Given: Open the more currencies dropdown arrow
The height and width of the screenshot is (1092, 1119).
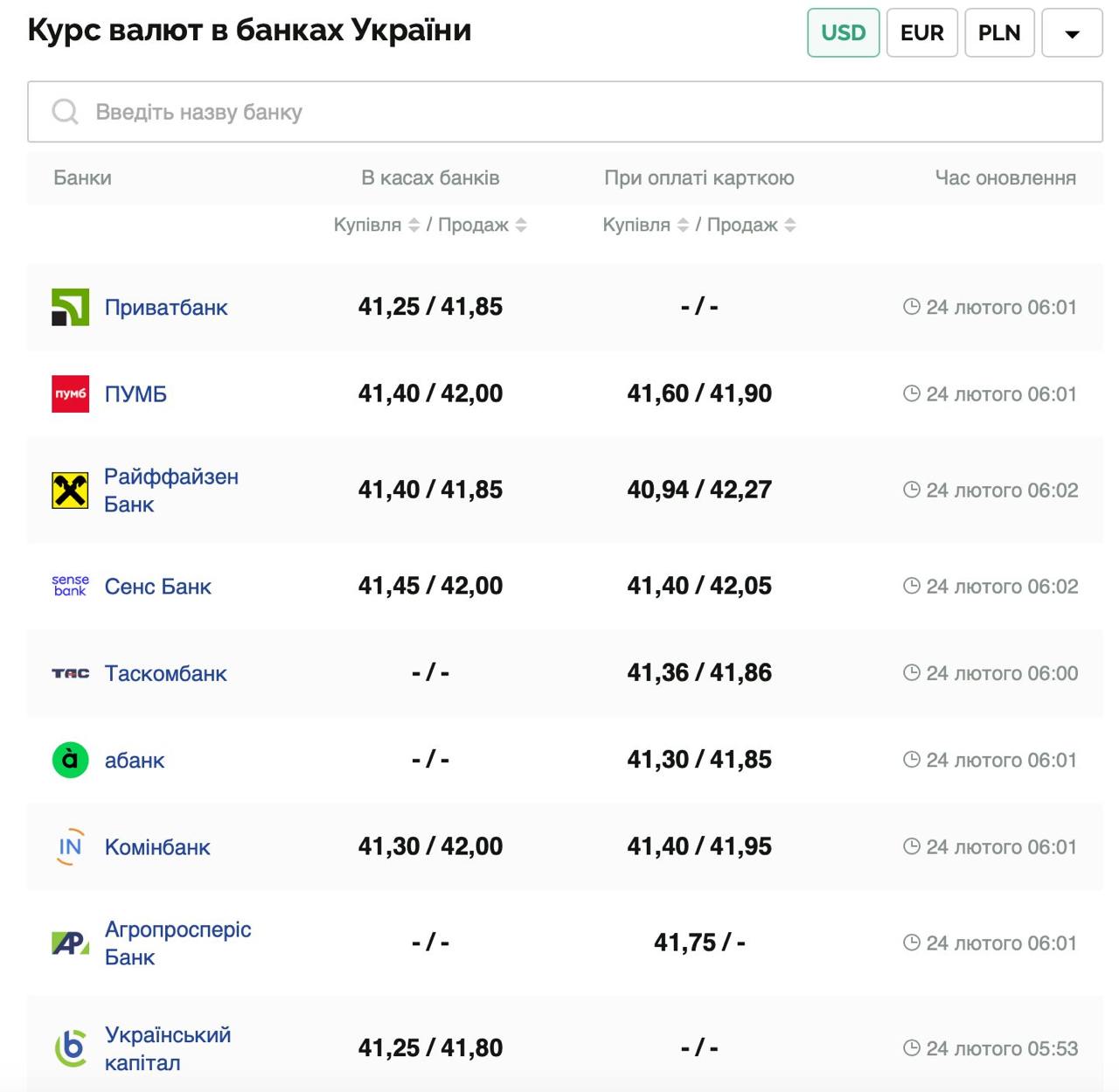Looking at the screenshot, I should point(1072,33).
